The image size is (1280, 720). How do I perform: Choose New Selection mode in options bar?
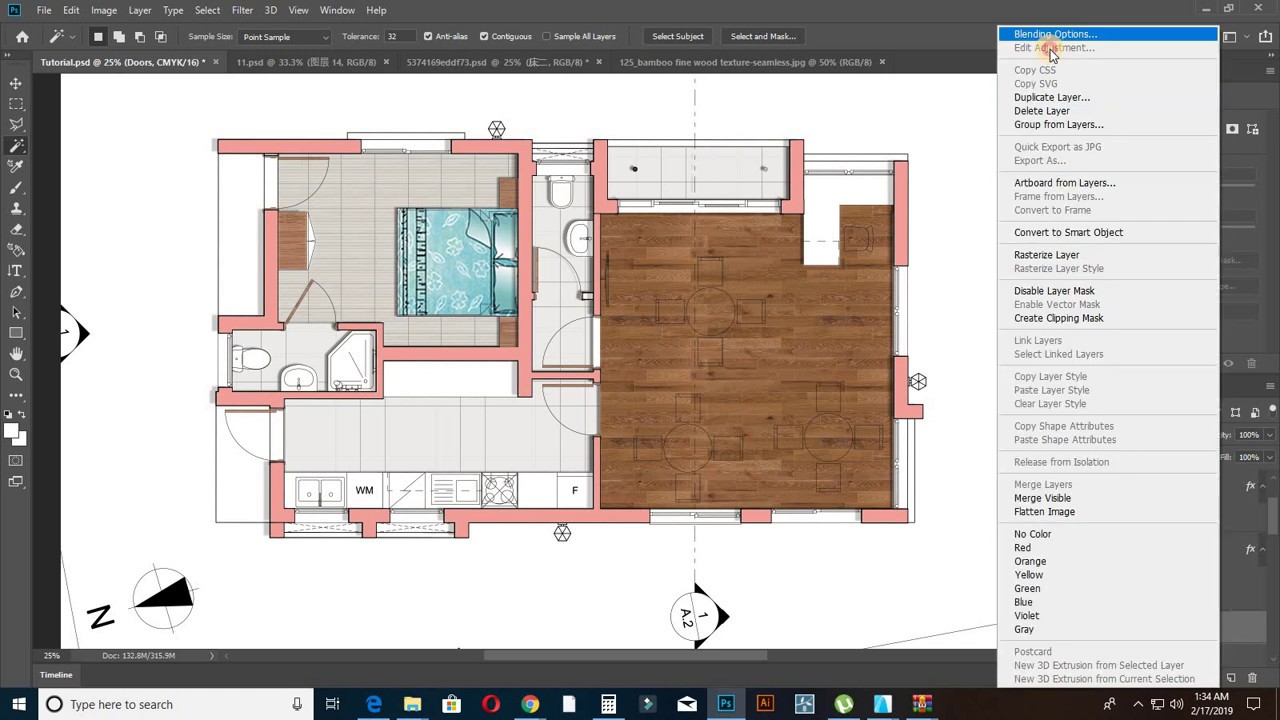pyautogui.click(x=98, y=37)
